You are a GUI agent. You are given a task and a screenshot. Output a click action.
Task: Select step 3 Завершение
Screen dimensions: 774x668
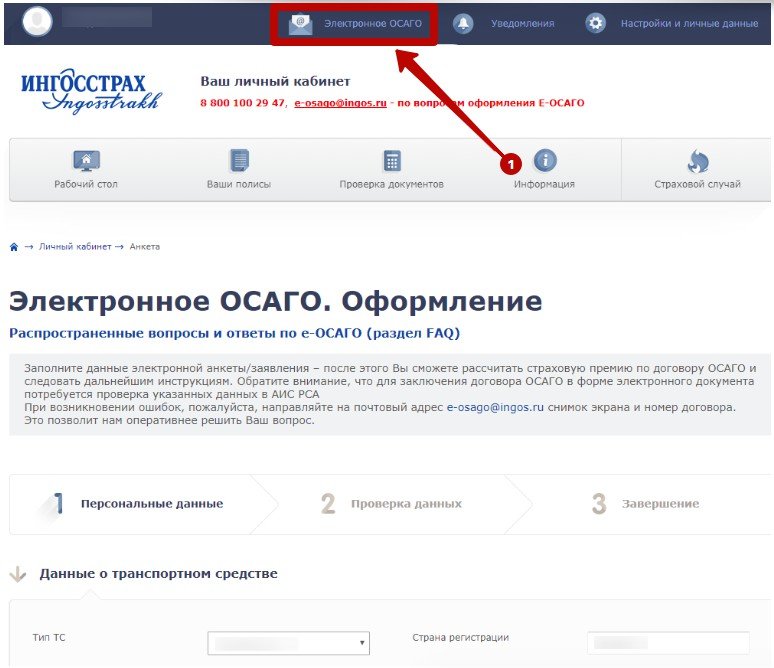659,504
